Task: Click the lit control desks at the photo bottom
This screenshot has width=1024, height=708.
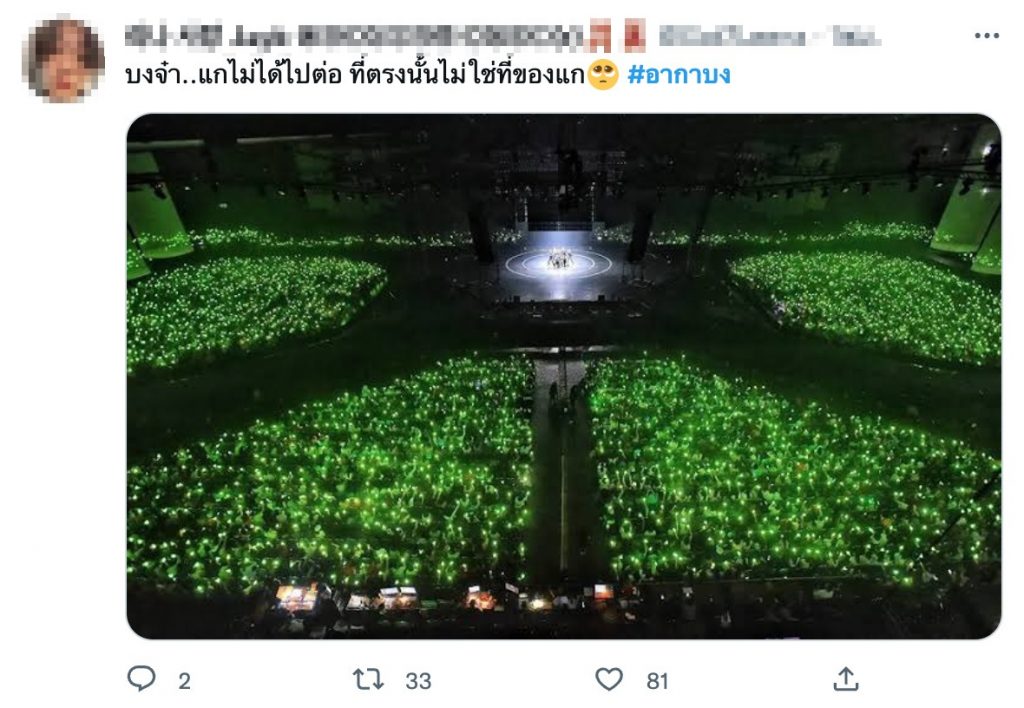Action: click(x=400, y=598)
